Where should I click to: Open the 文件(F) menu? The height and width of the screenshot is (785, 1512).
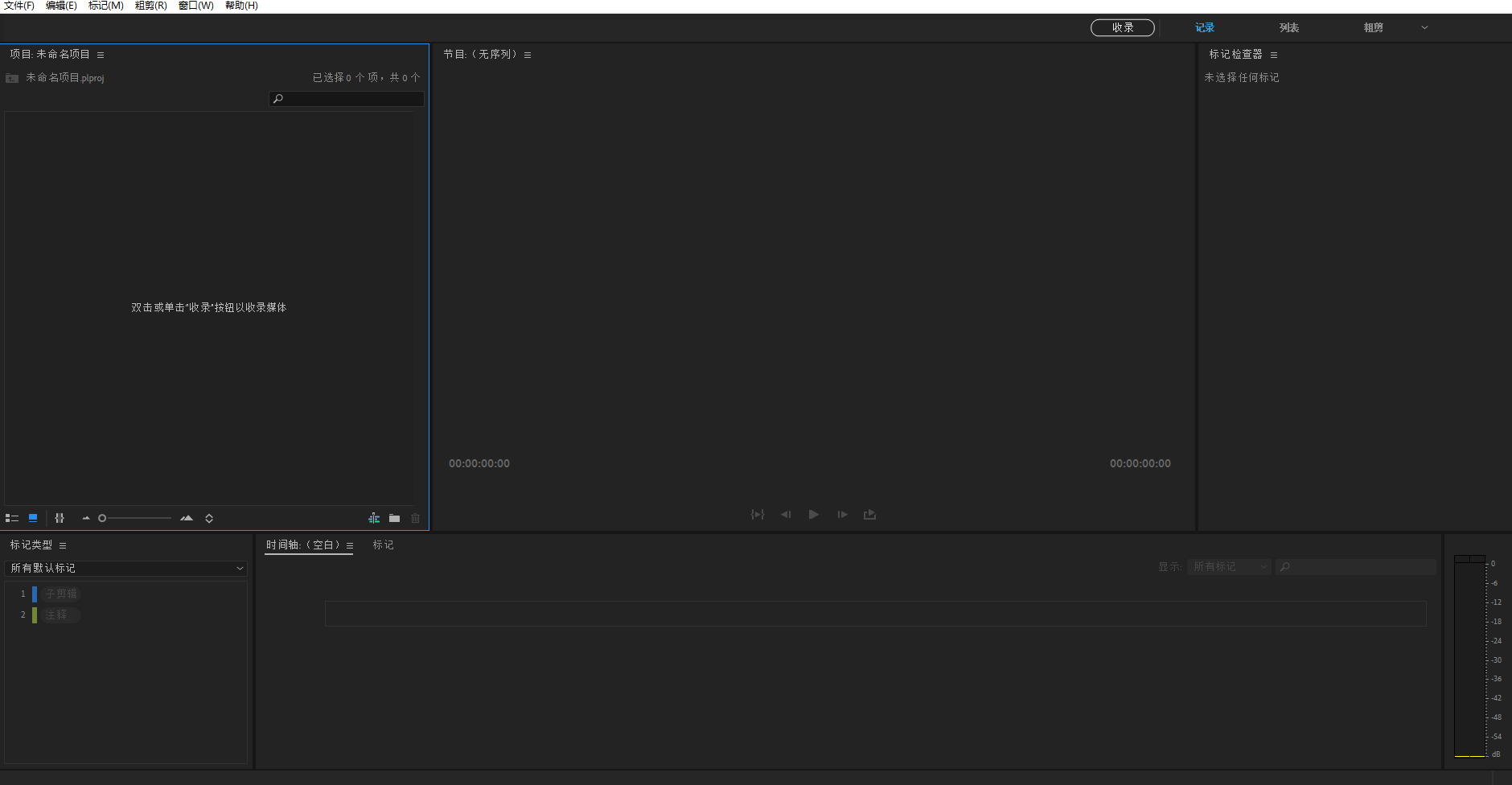point(20,6)
